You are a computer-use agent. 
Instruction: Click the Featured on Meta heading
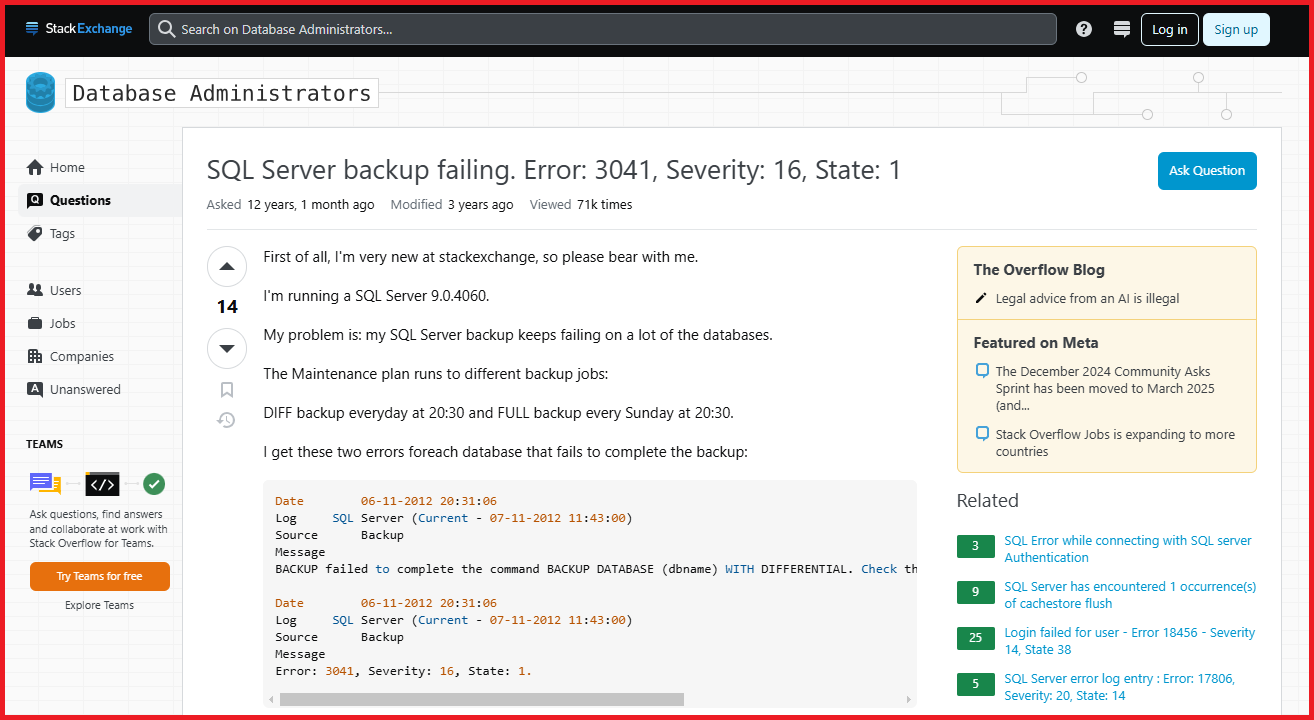click(1036, 342)
